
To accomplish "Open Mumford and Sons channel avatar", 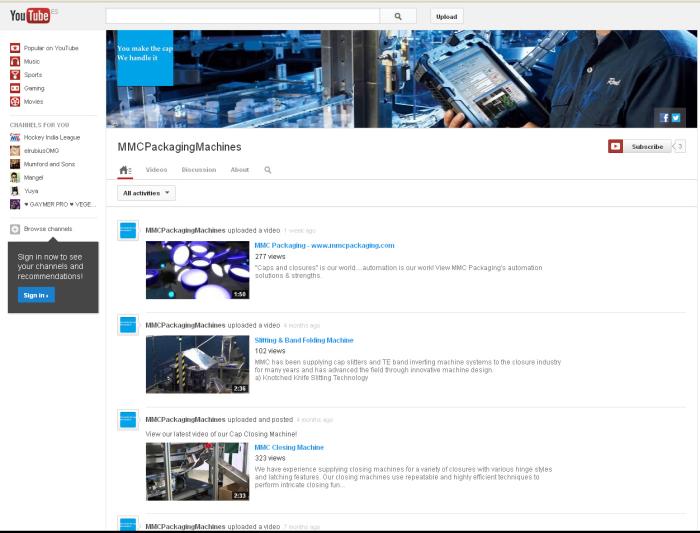I will click(x=15, y=164).
